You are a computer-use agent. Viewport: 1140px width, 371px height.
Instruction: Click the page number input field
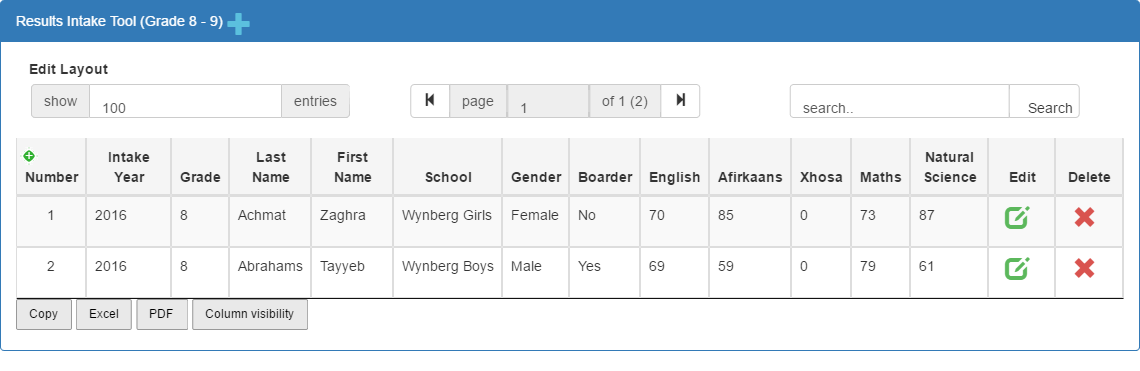coord(548,101)
